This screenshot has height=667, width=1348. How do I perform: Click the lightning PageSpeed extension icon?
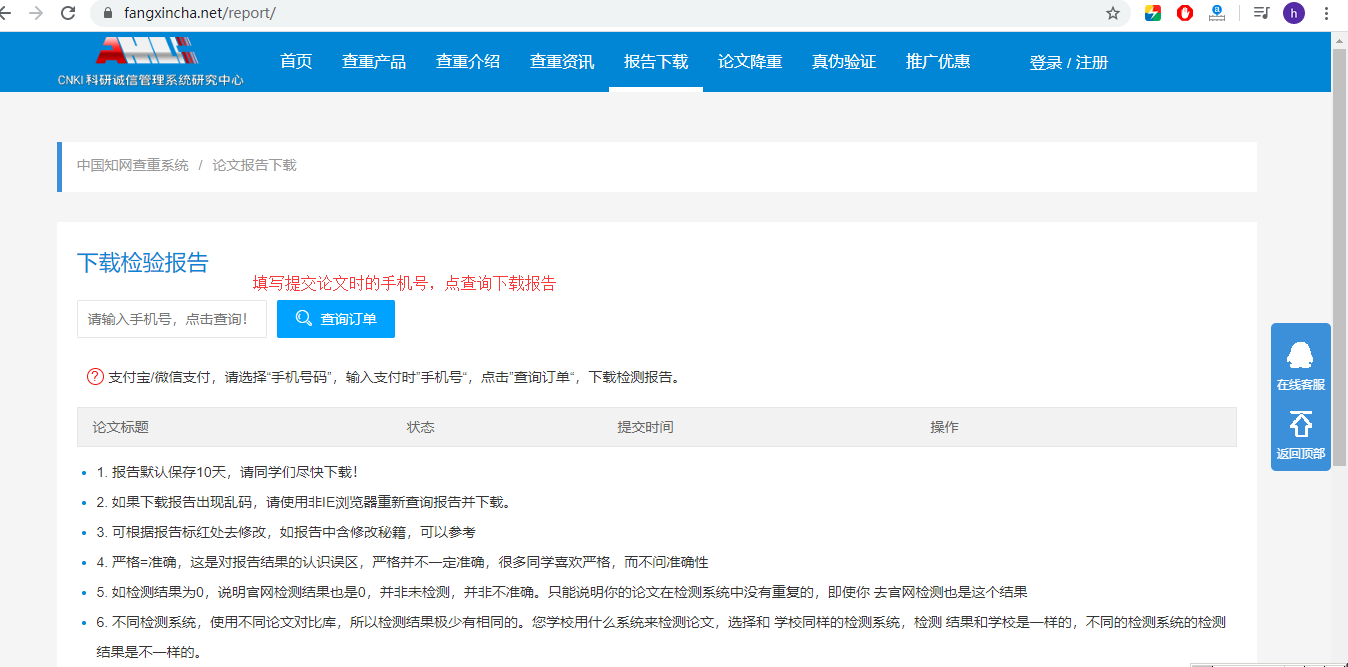point(1152,15)
